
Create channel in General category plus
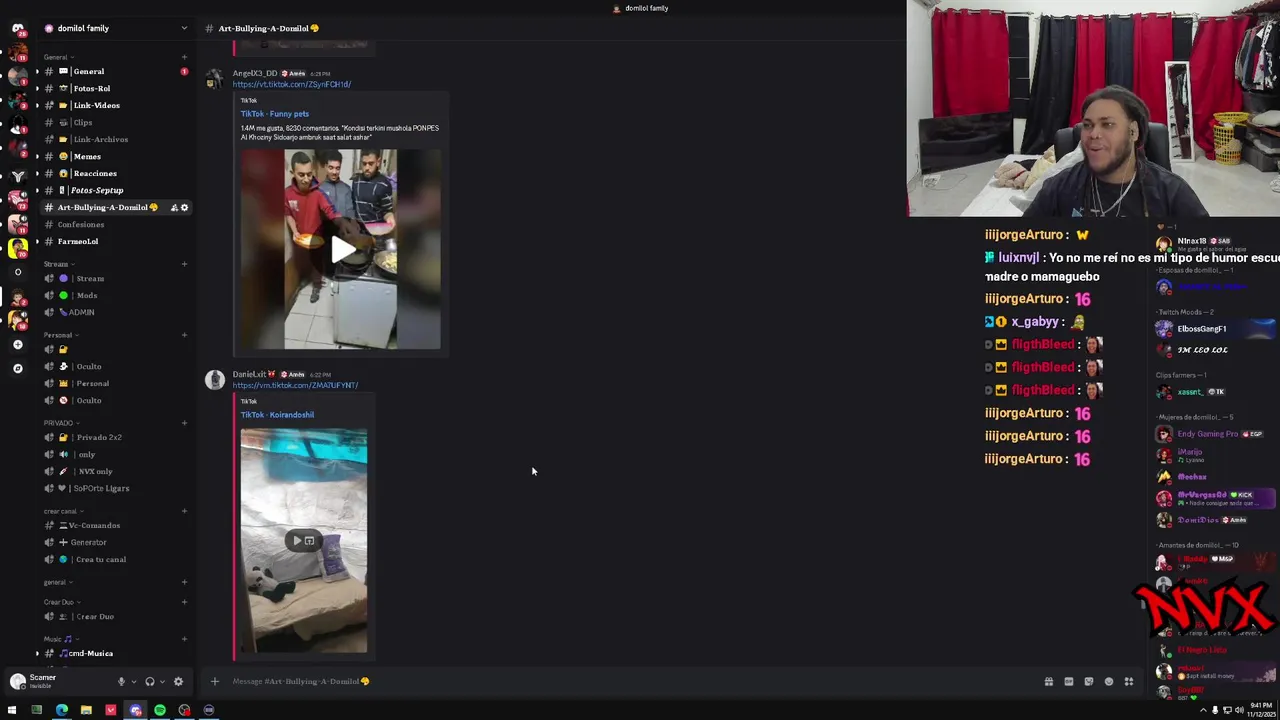(184, 57)
